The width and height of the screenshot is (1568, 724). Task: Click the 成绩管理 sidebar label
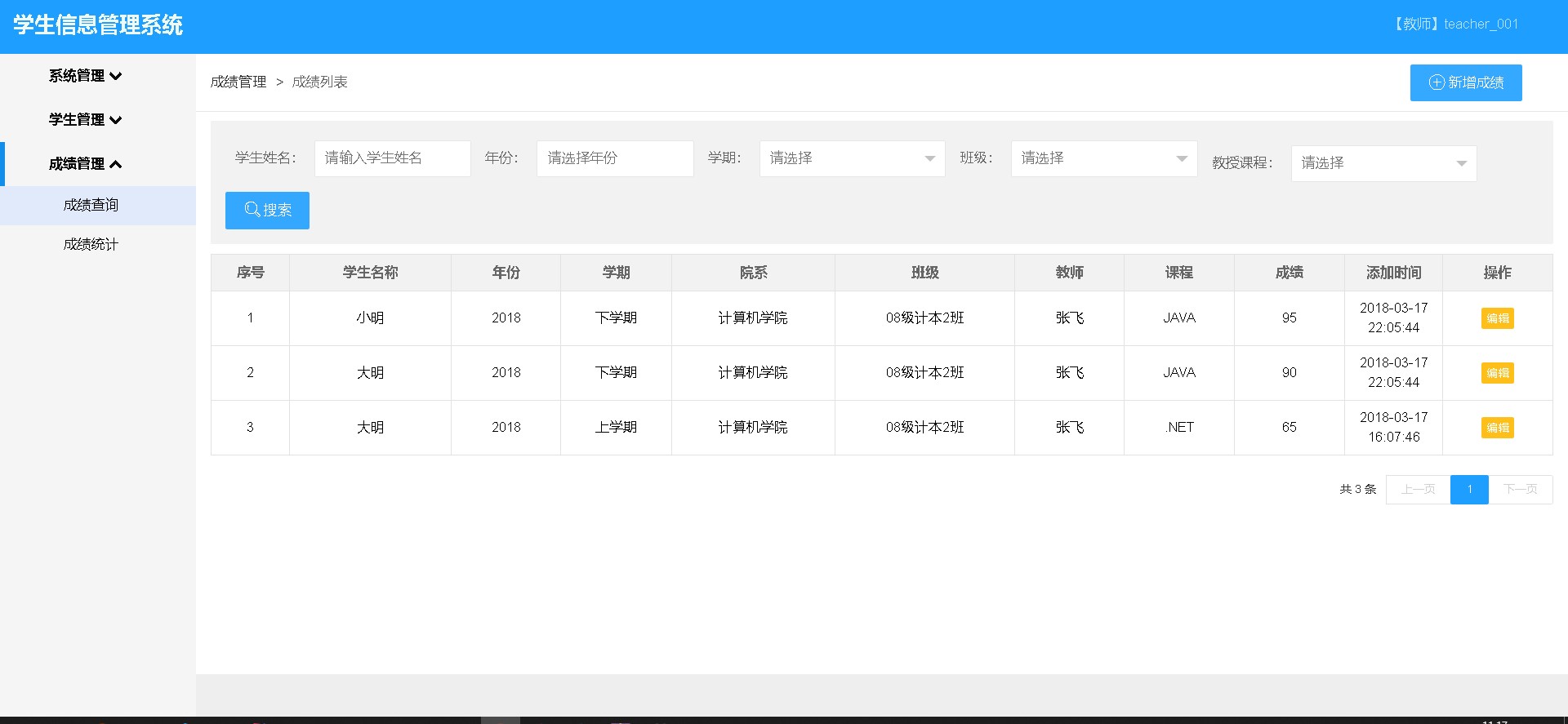[77, 164]
